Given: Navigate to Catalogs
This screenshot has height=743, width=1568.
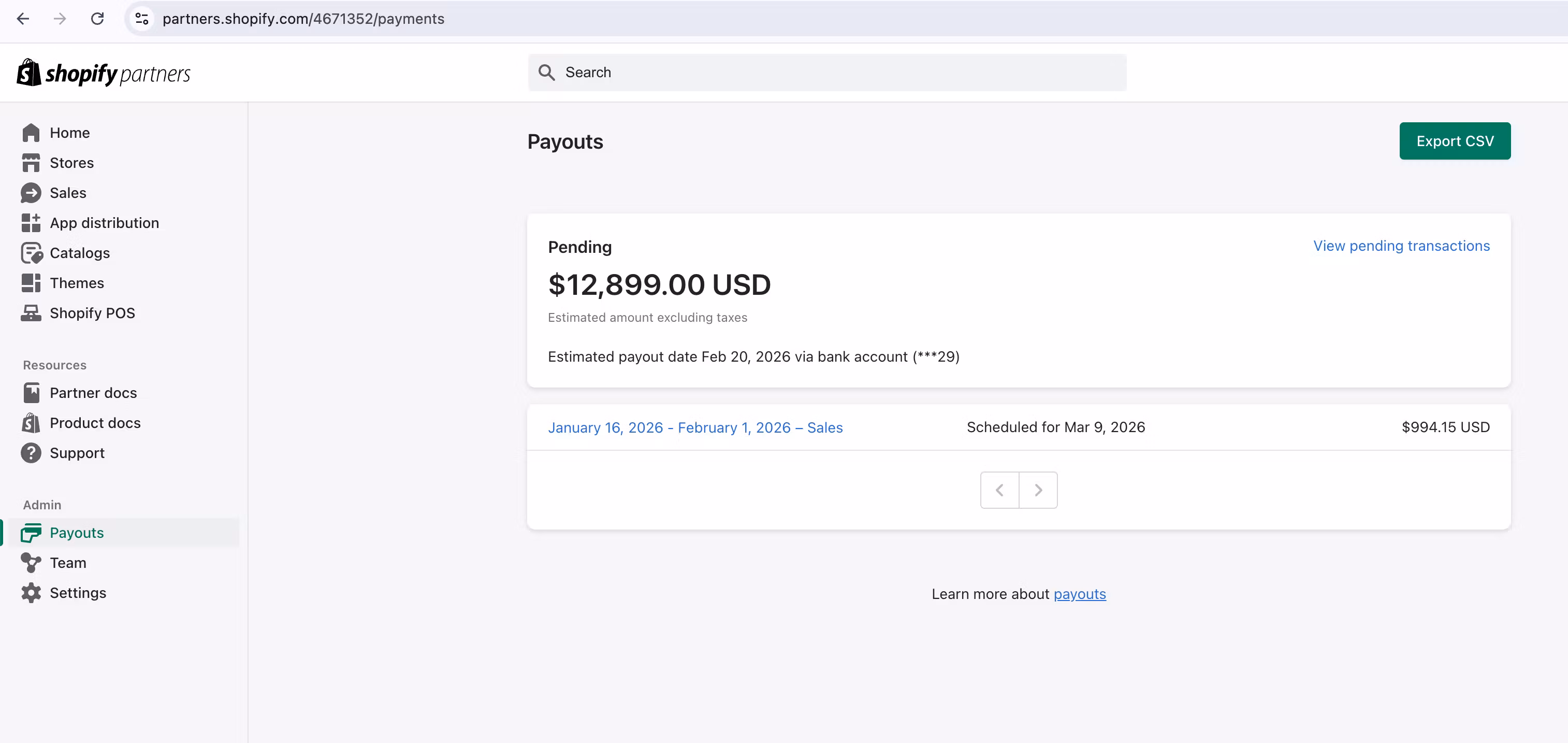Looking at the screenshot, I should pyautogui.click(x=80, y=253).
